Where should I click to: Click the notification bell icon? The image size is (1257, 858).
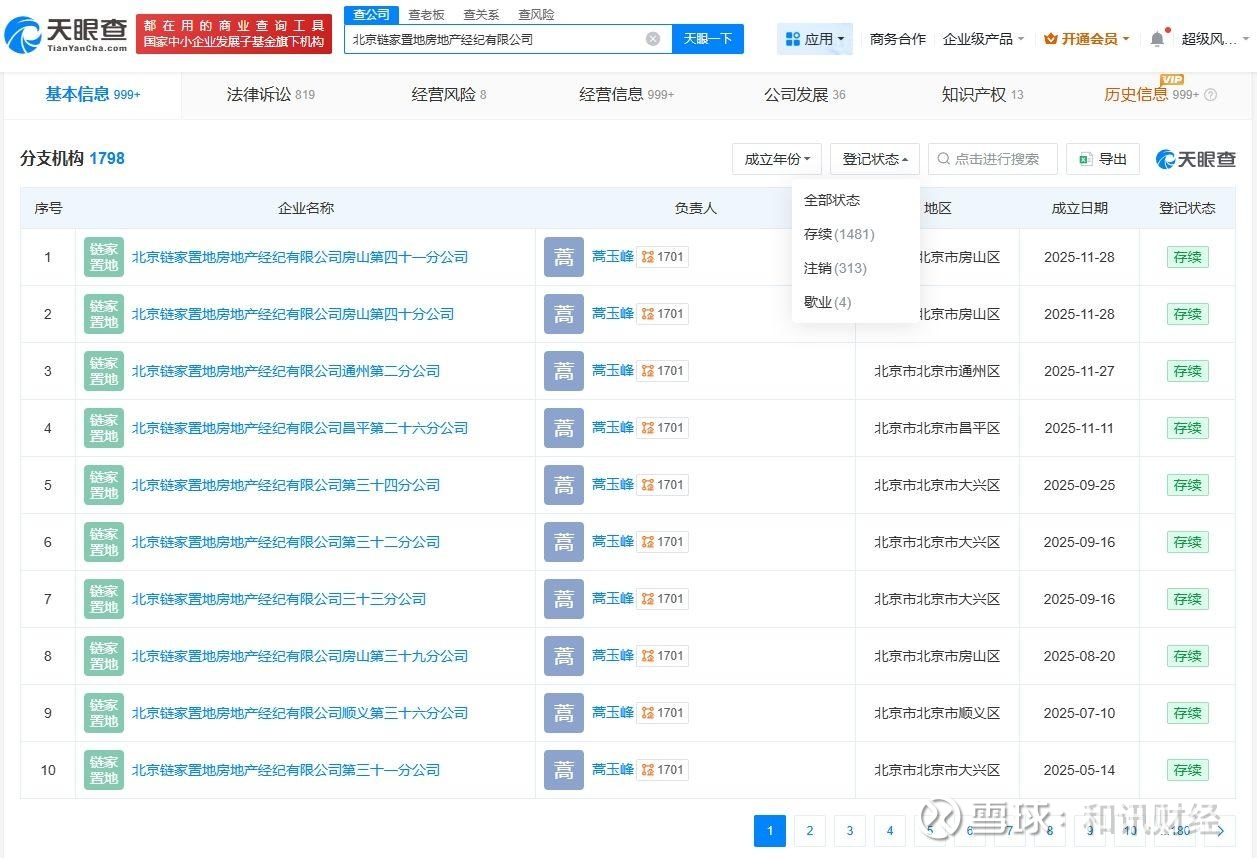(1157, 39)
